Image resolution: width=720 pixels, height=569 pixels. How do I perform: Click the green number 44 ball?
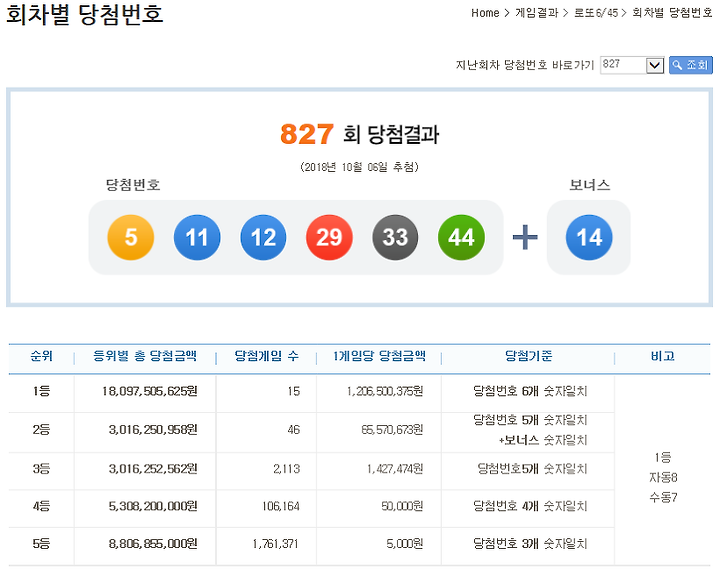(461, 237)
